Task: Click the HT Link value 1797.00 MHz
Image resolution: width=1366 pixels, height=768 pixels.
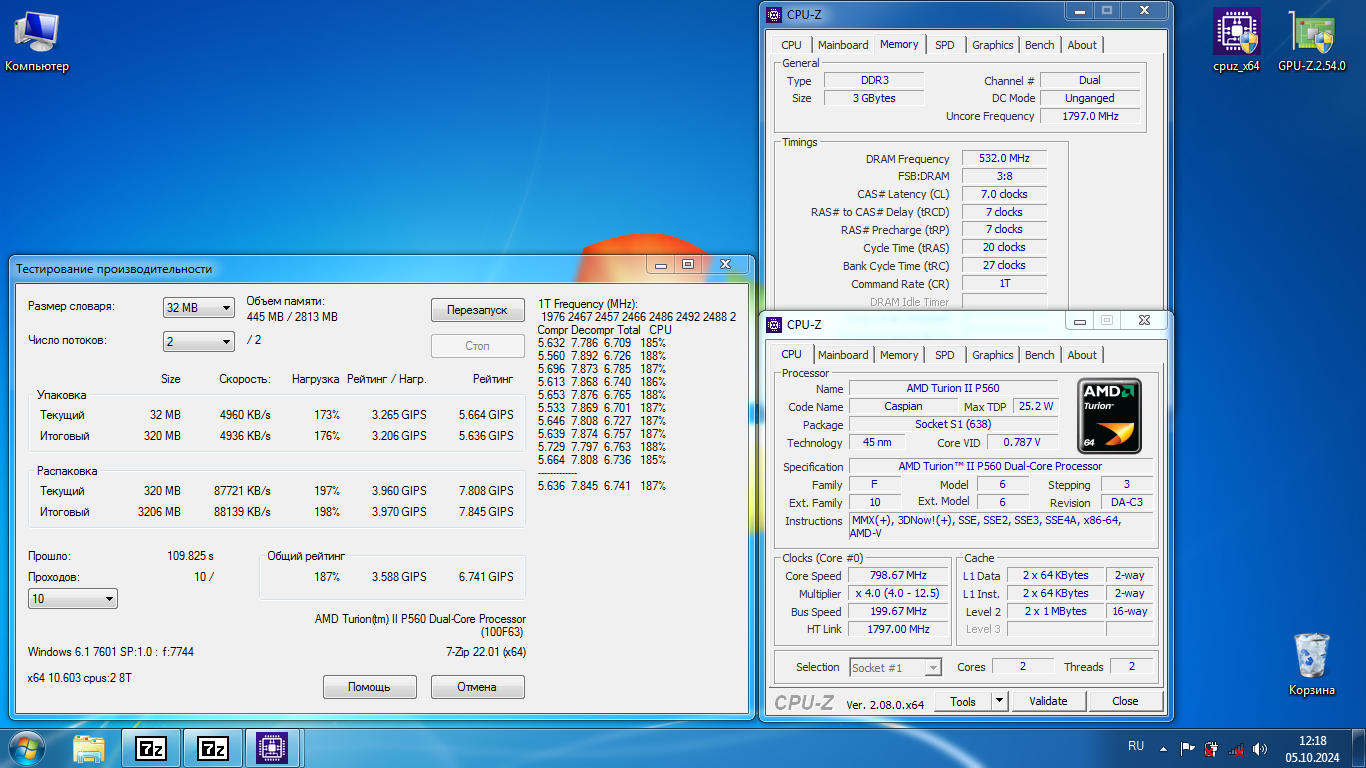Action: coord(898,629)
